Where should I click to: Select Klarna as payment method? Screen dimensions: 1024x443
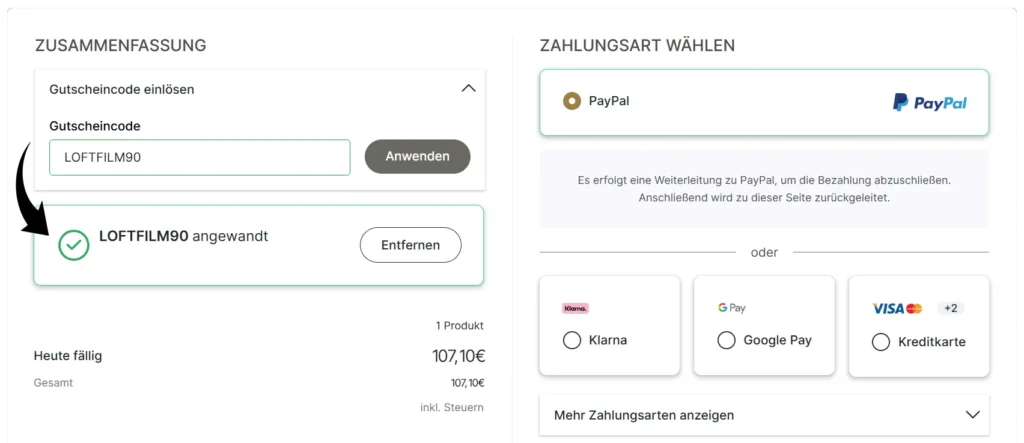[572, 340]
